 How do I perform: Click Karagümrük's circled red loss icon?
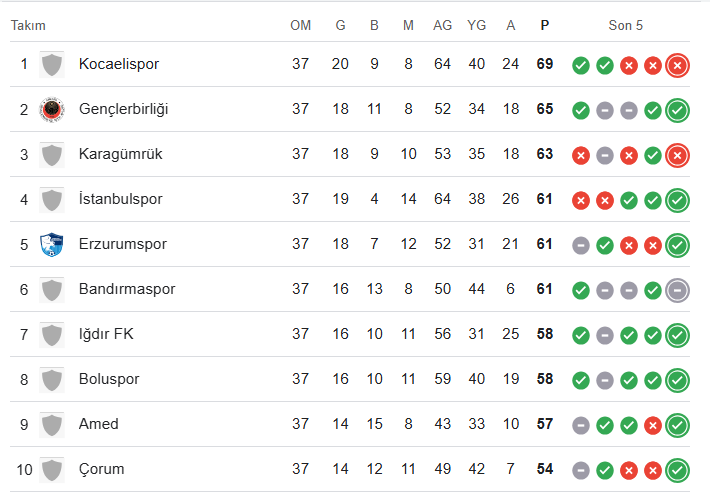point(677,155)
